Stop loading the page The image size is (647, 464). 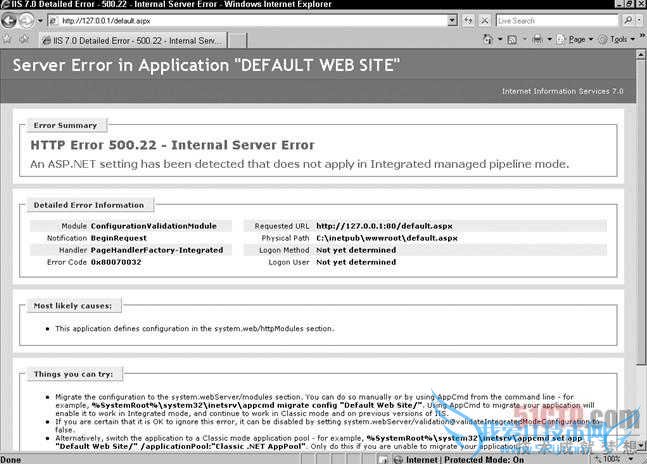coord(484,20)
